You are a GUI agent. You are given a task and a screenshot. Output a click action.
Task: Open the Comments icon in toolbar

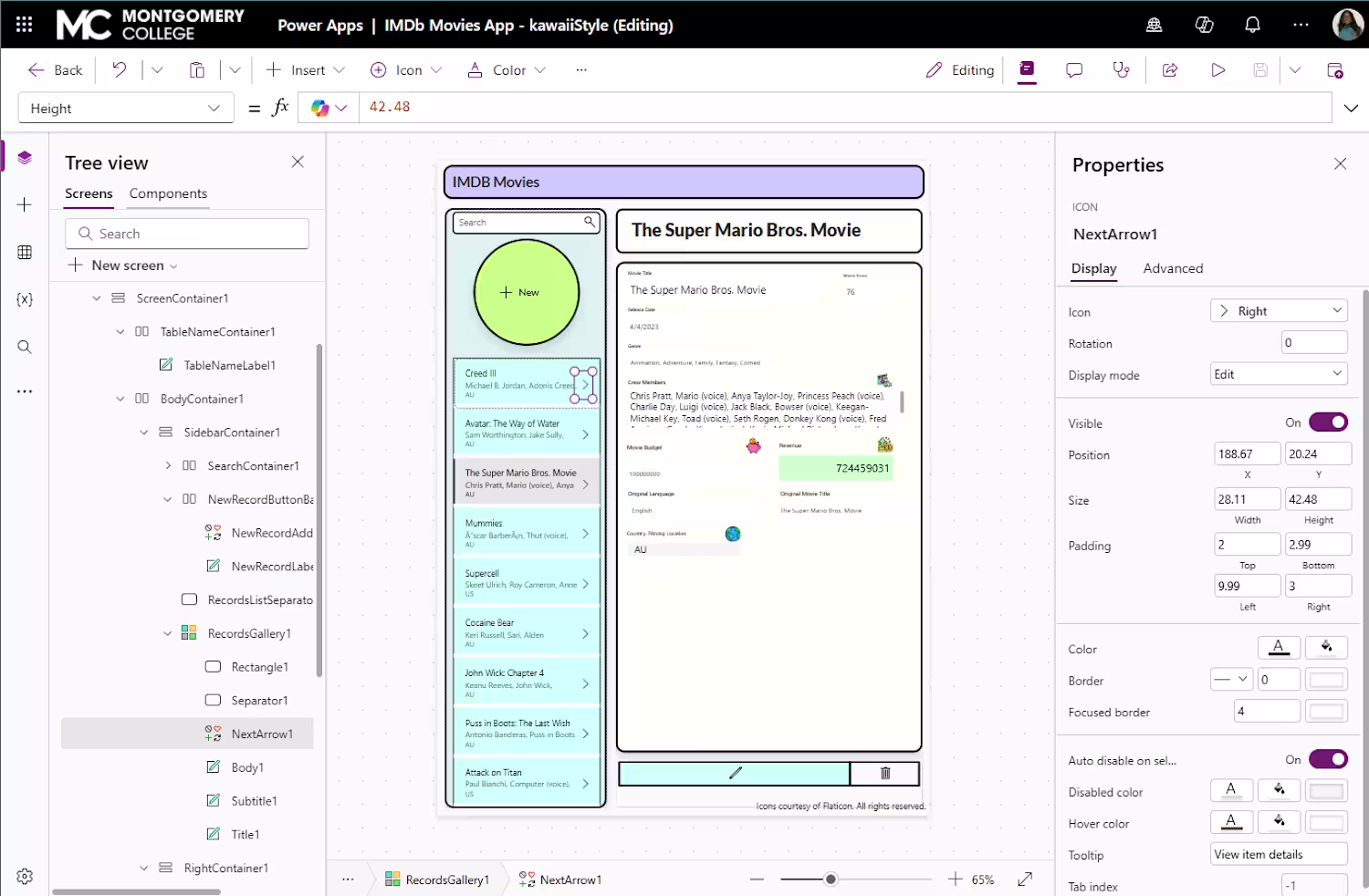(x=1074, y=70)
